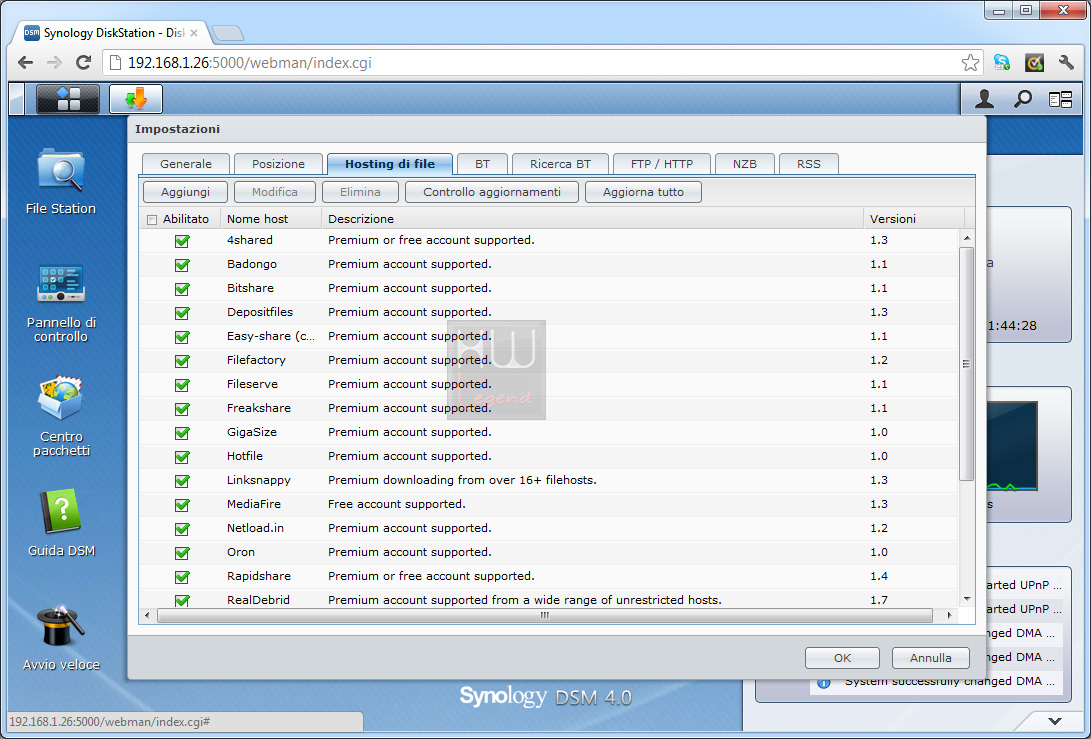1091x739 pixels.
Task: Open the DSM main menu icon
Action: (x=67, y=99)
